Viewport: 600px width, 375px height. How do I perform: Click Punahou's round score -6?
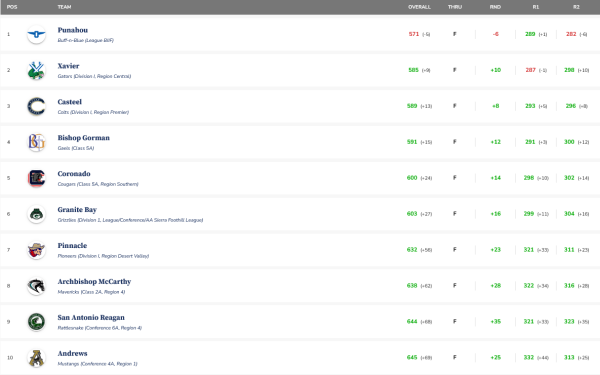click(496, 34)
